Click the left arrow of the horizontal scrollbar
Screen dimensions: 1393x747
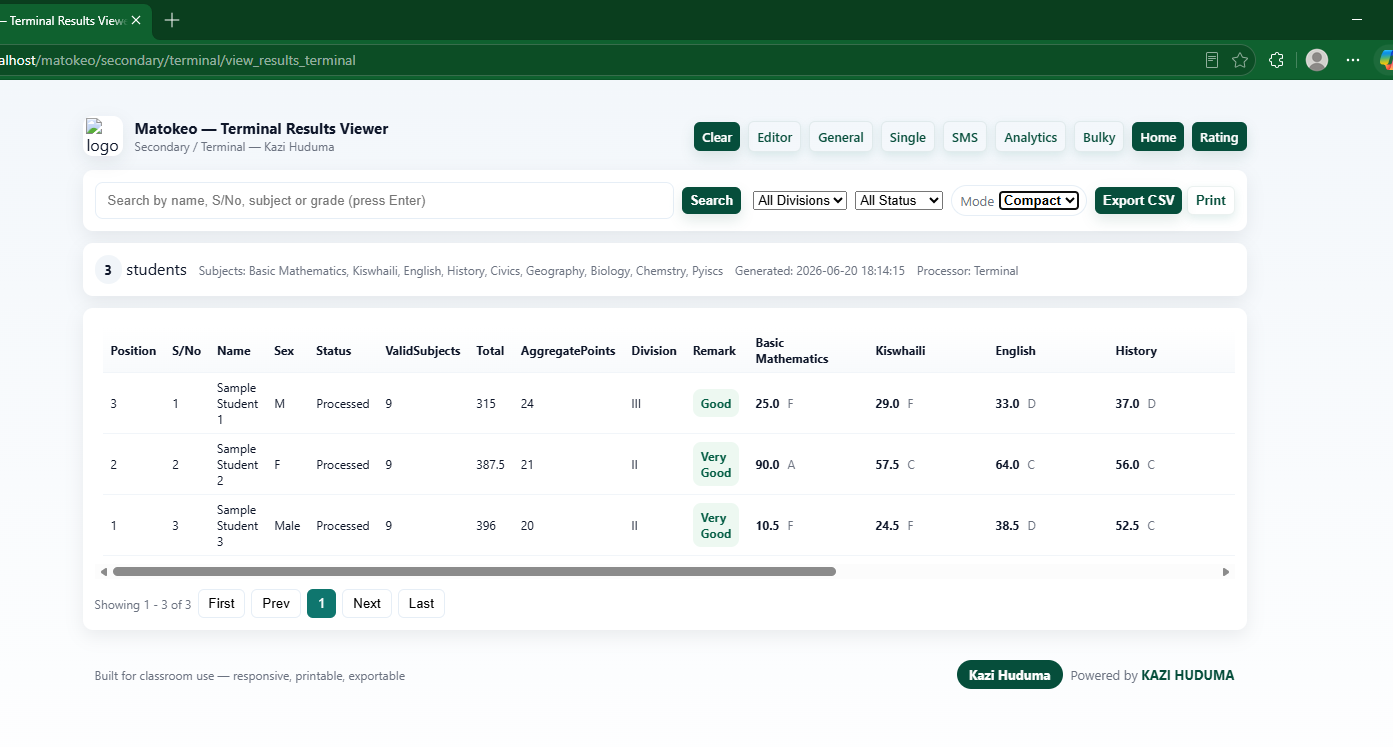[103, 572]
